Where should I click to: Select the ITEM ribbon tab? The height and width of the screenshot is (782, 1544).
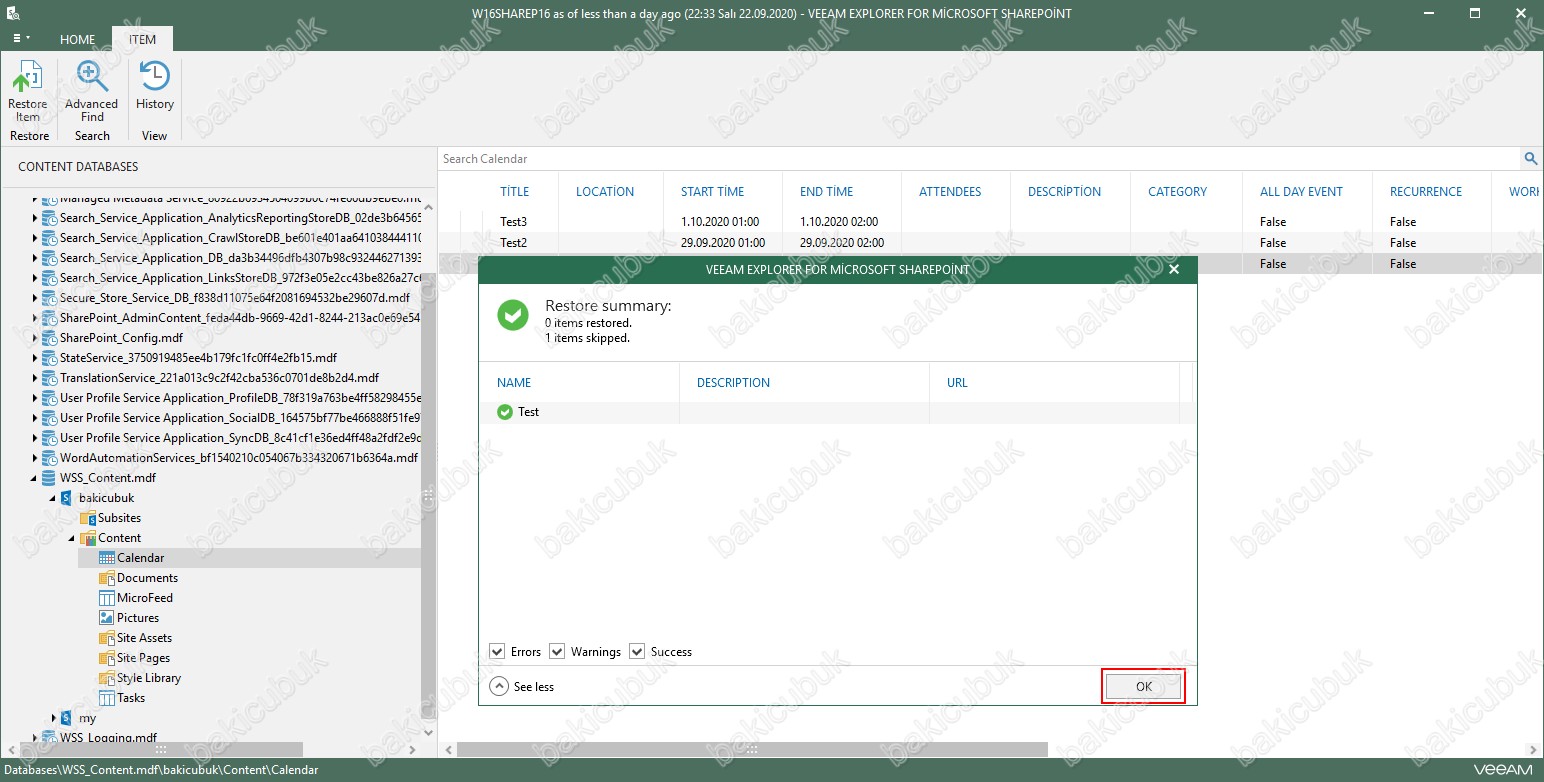142,40
